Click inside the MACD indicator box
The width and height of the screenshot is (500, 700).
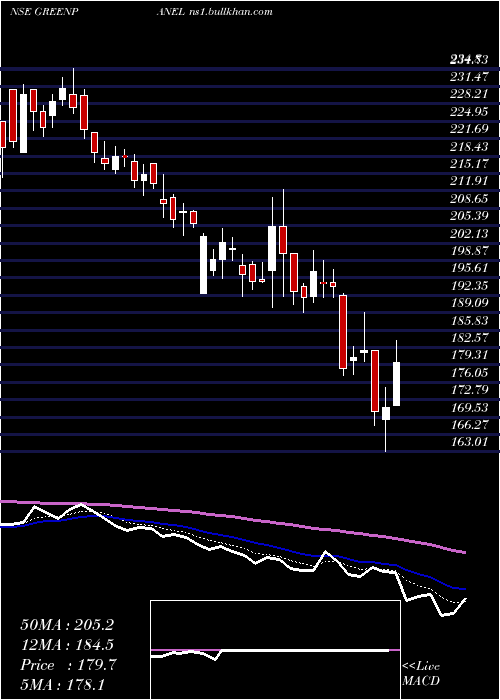pos(275,650)
